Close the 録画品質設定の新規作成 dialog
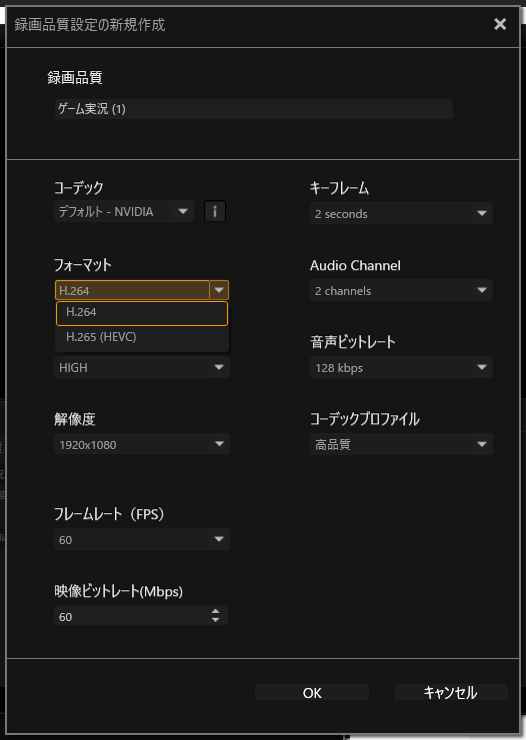 click(500, 24)
